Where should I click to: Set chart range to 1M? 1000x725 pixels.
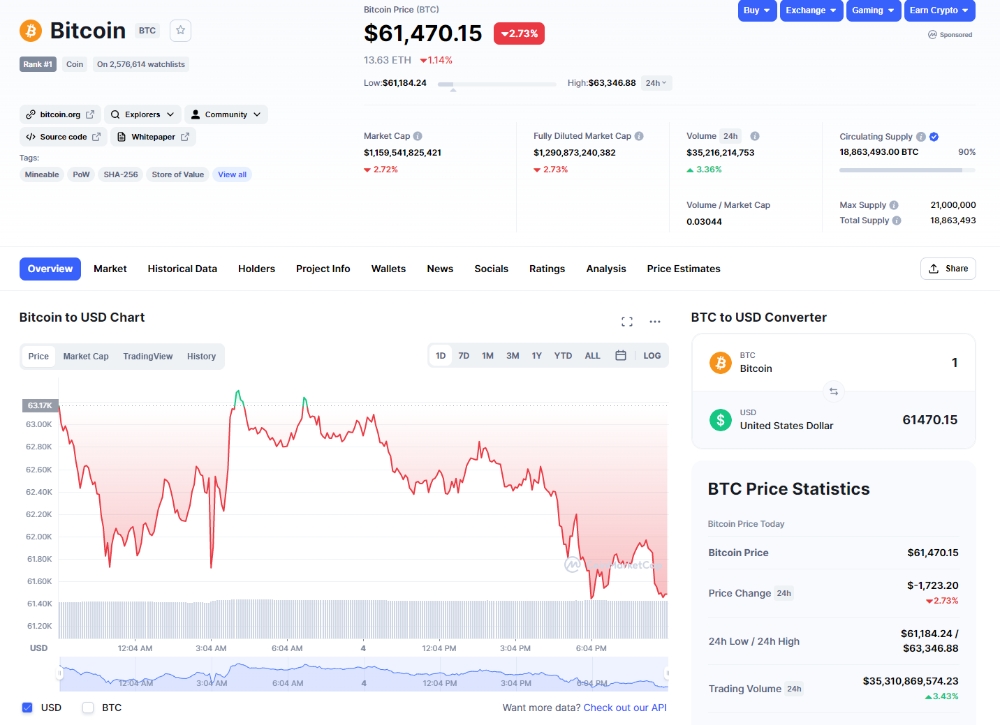[x=488, y=355]
